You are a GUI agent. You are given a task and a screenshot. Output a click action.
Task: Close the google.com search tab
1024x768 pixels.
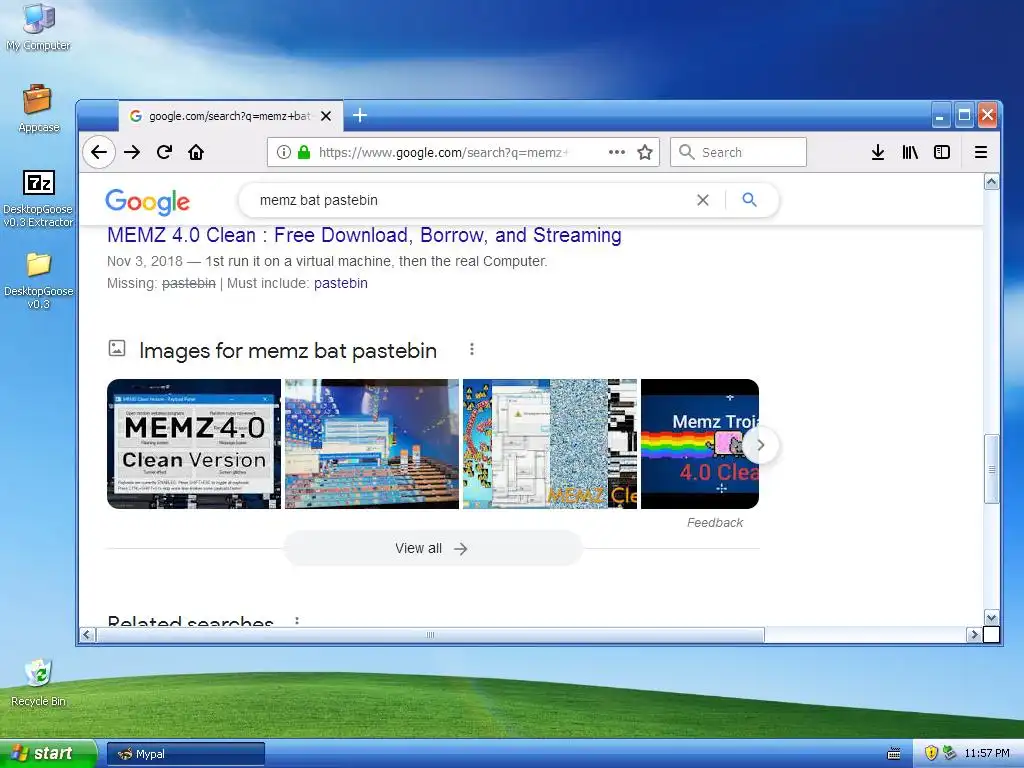[x=326, y=116]
